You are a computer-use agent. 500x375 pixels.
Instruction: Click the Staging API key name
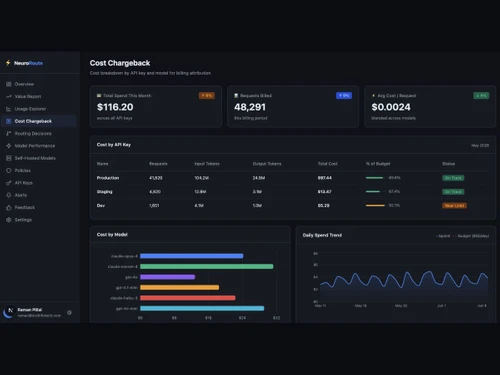point(104,192)
